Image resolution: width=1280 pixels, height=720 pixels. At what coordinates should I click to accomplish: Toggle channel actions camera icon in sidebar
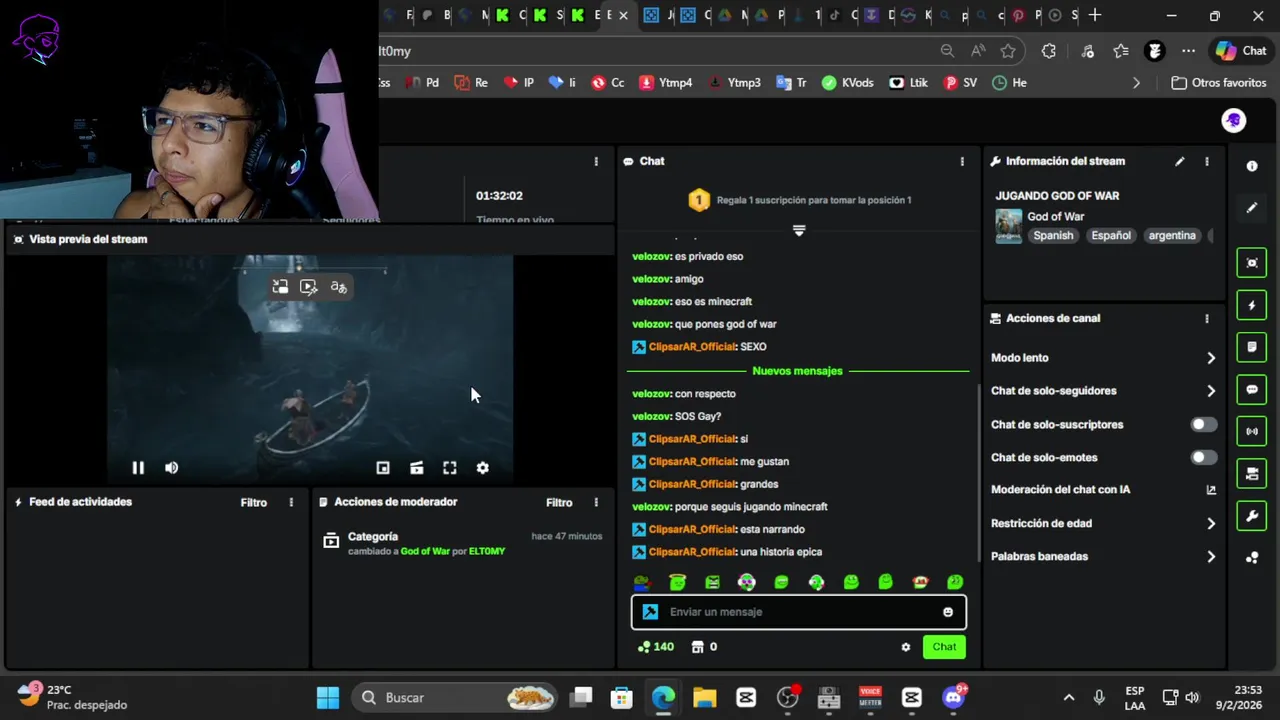[x=1252, y=474]
